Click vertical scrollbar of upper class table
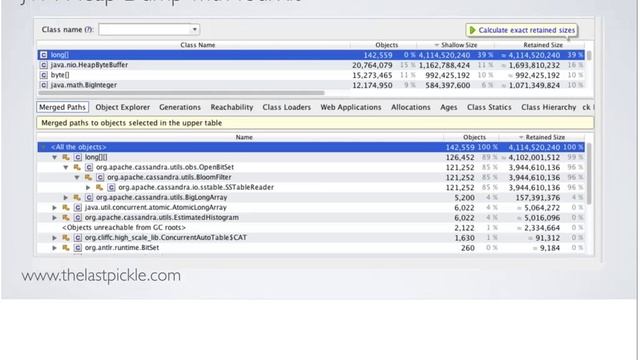640x360 pixels. 589,55
